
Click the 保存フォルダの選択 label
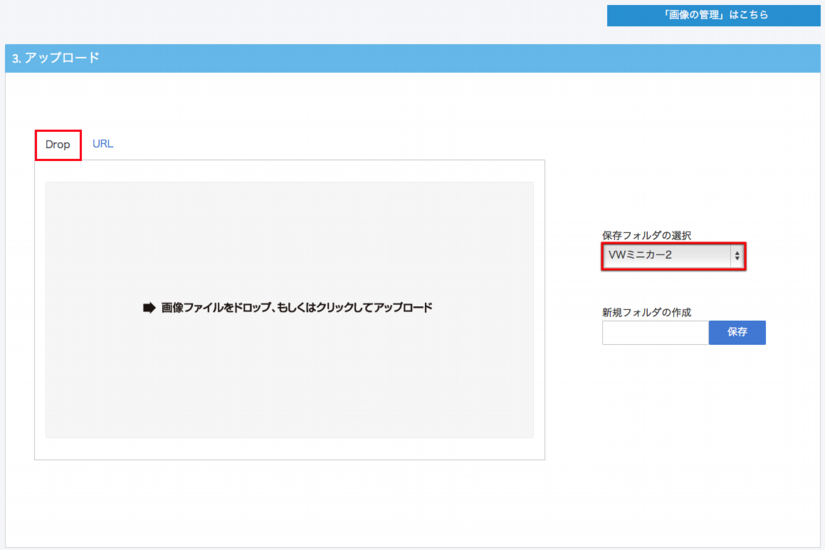(646, 236)
